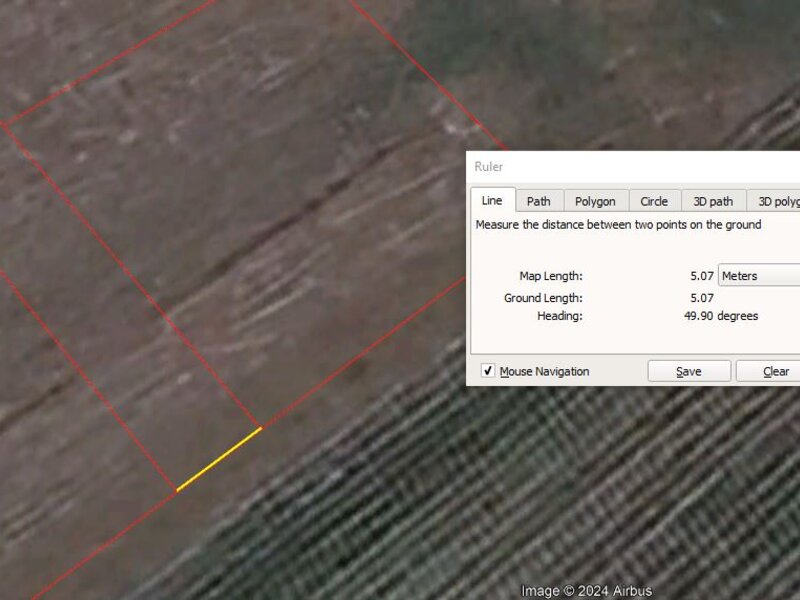Click the Image © 2024 Airbus attribution
This screenshot has height=600, width=800.
[x=587, y=590]
